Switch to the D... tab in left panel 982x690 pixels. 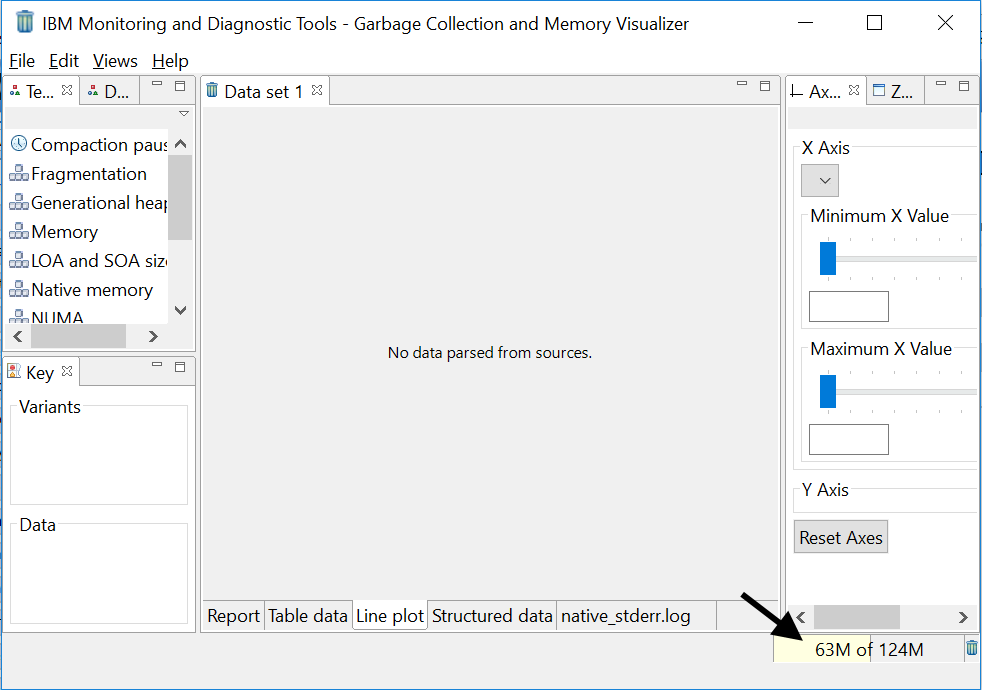[x=110, y=91]
